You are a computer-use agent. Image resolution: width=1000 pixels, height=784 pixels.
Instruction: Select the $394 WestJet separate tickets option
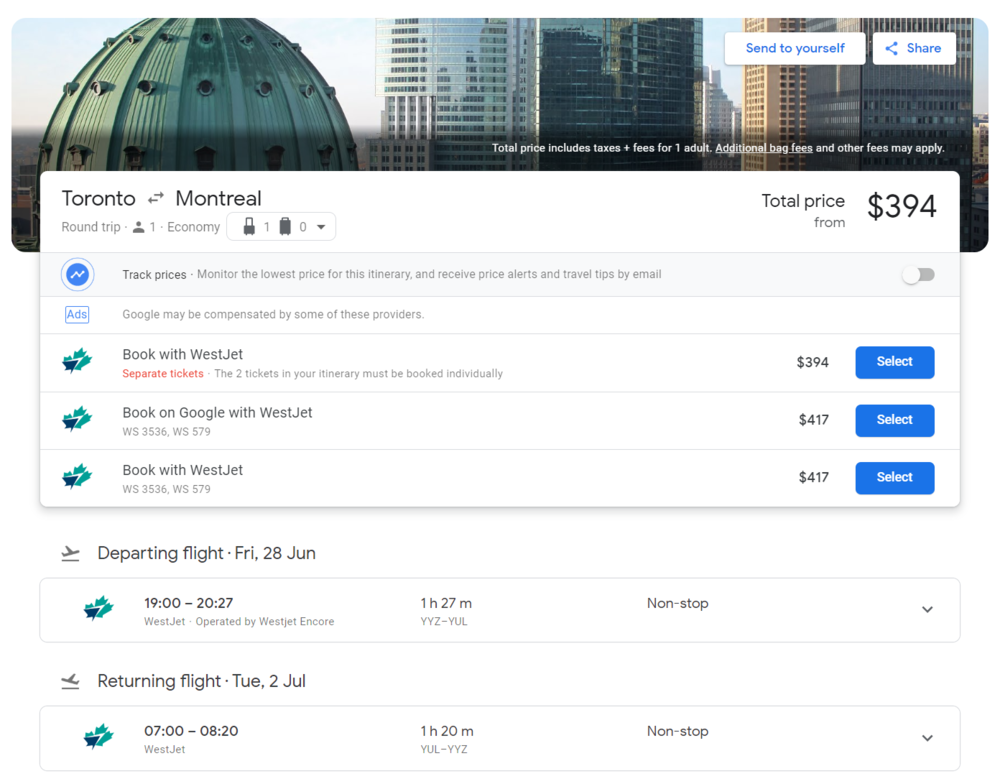[894, 362]
